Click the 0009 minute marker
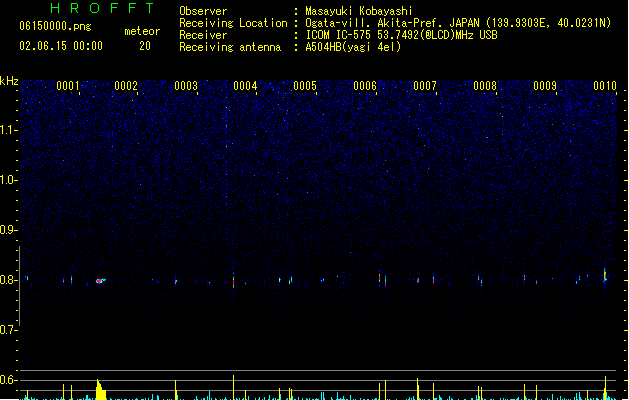This screenshot has width=629, height=400. coord(545,86)
